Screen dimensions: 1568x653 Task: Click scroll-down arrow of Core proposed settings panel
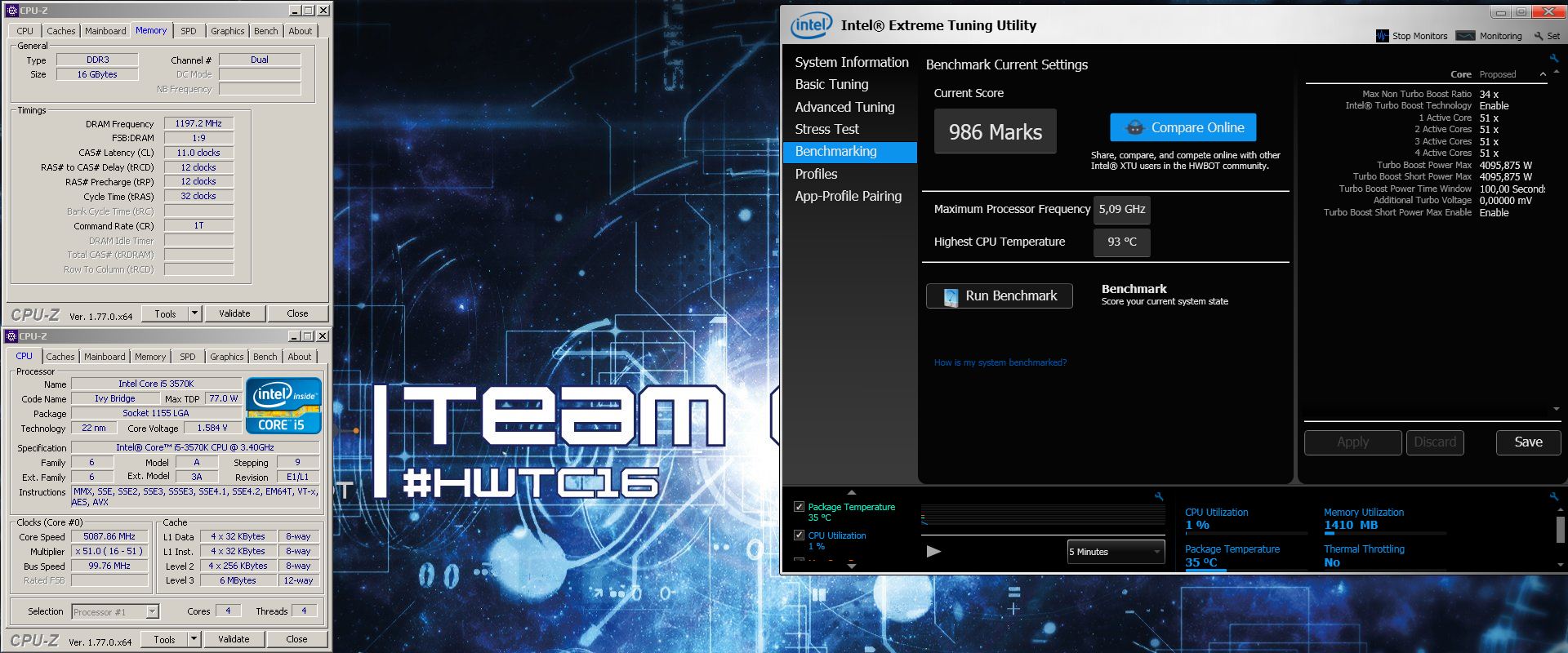tap(1556, 410)
